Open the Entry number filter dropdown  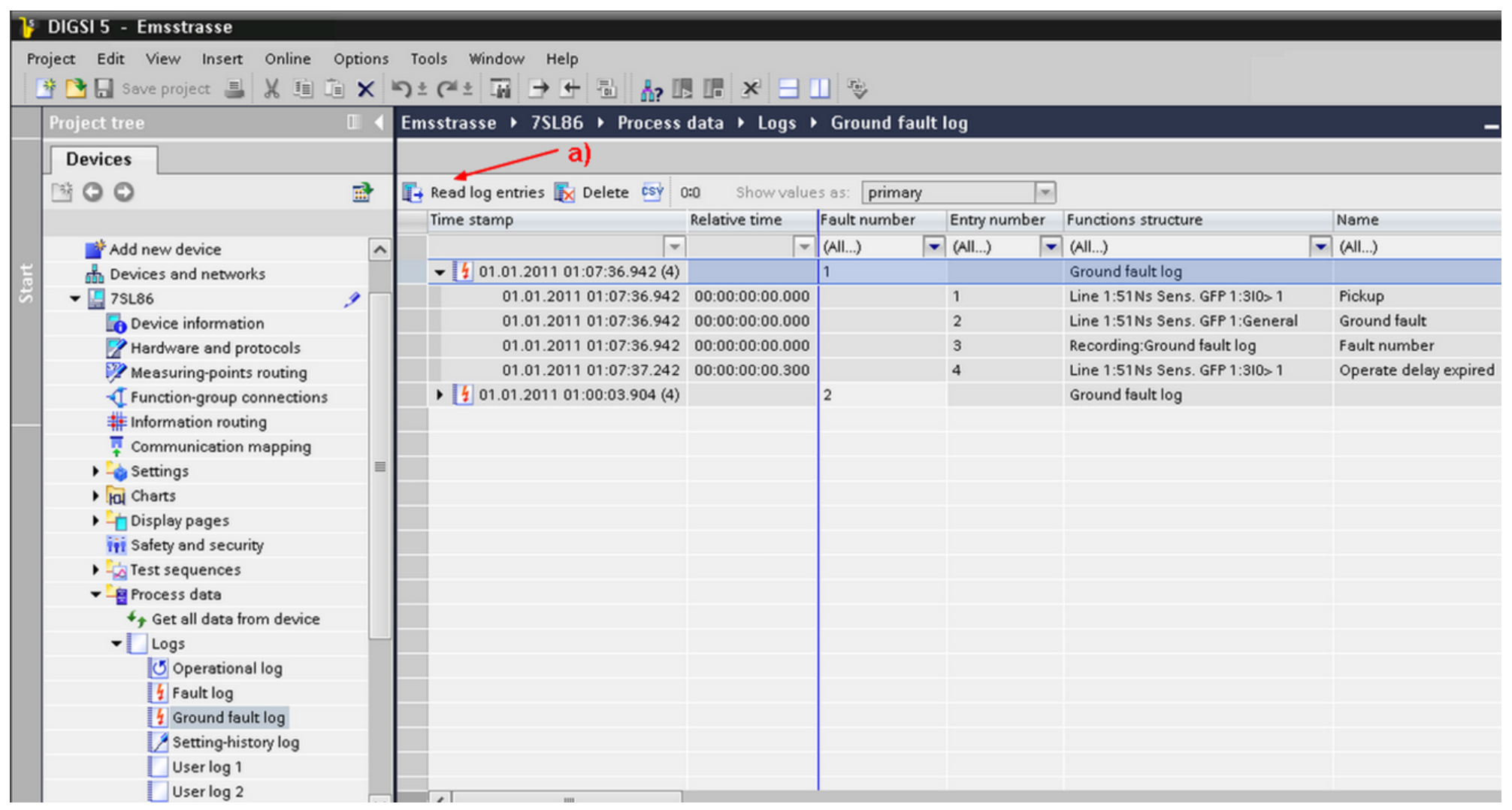[x=1051, y=246]
